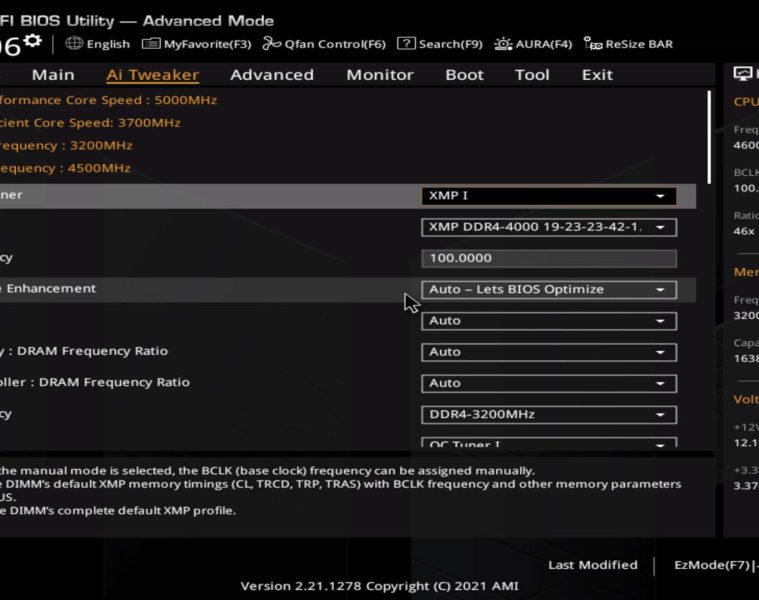This screenshot has height=600, width=759.
Task: Open XMP DDR4-4000 profile dropdown
Action: point(549,227)
